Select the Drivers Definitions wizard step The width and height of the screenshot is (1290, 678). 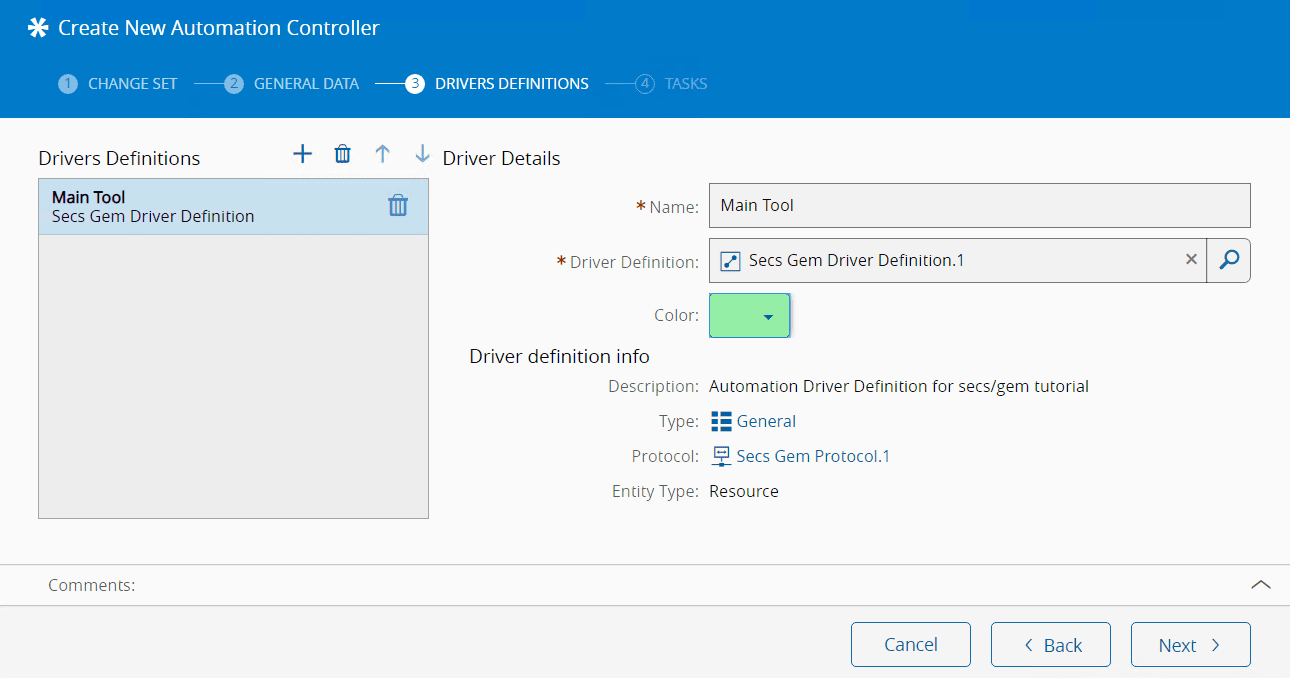coord(497,84)
